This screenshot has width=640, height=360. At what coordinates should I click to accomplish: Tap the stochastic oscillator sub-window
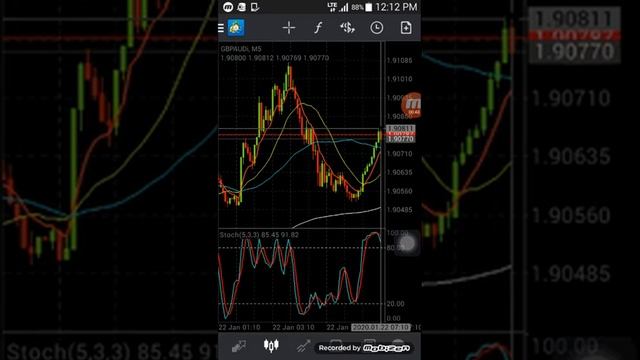(301, 276)
